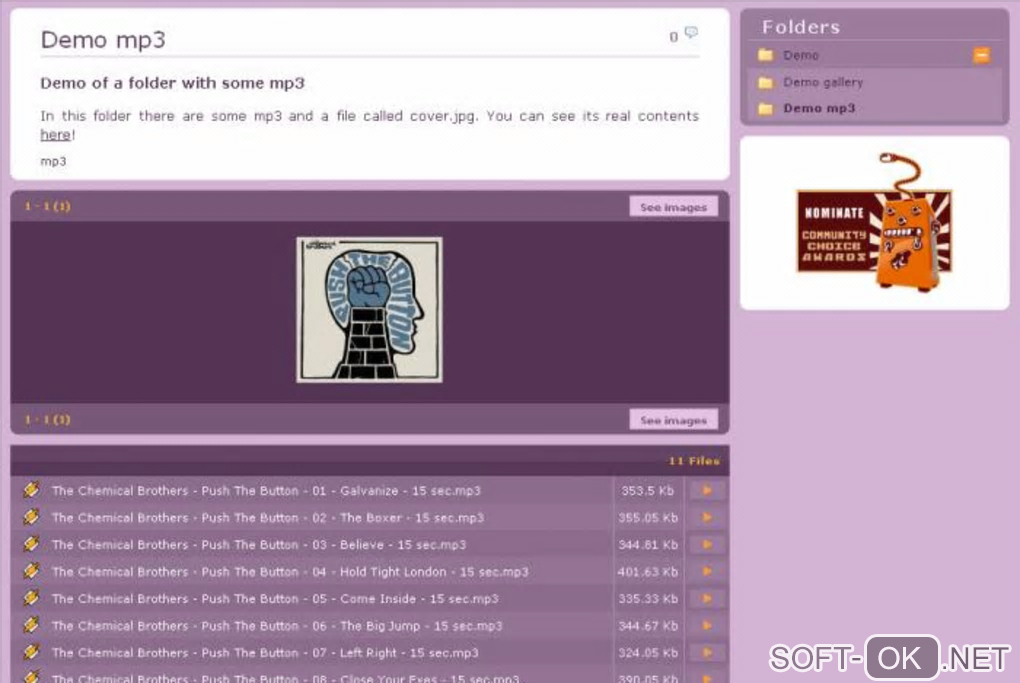This screenshot has height=683, width=1020.
Task: Open file '01 - Galvanize - 15 sec.mp3'
Action: point(266,490)
